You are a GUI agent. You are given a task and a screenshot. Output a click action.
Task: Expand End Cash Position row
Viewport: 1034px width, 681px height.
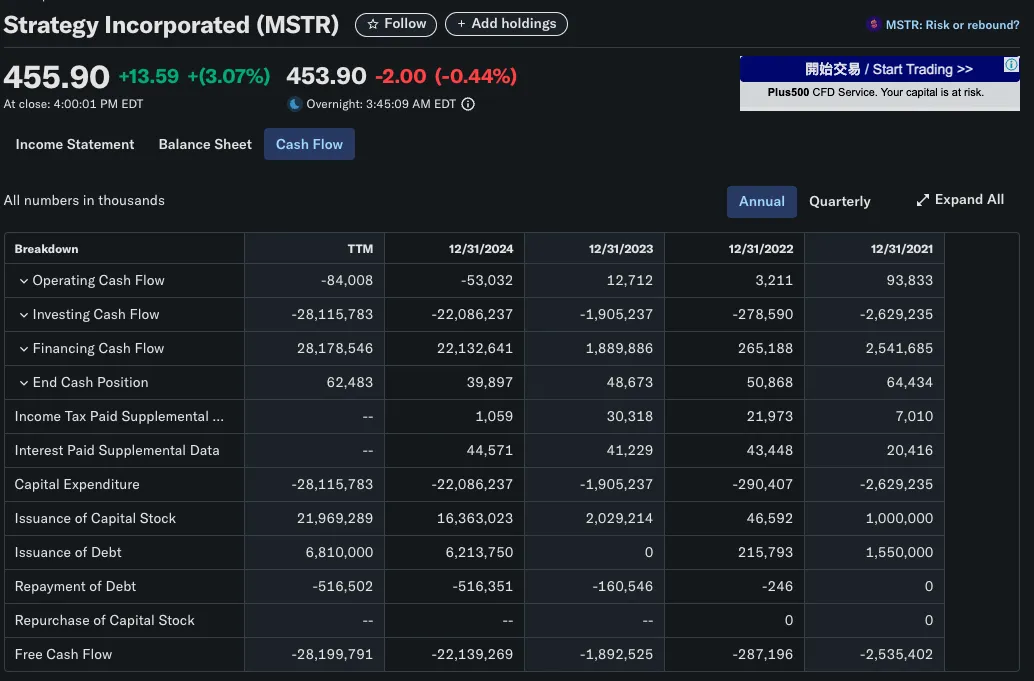click(x=24, y=383)
